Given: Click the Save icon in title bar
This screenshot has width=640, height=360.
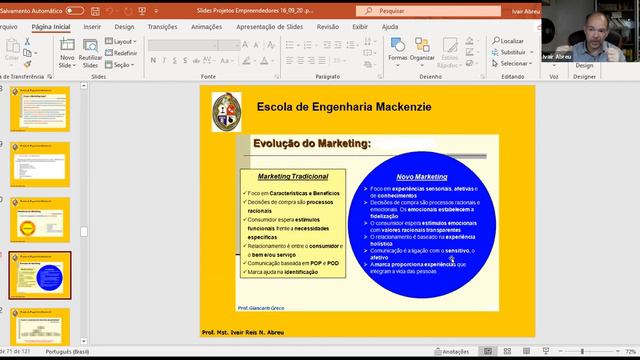Looking at the screenshot, I should [x=95, y=11].
